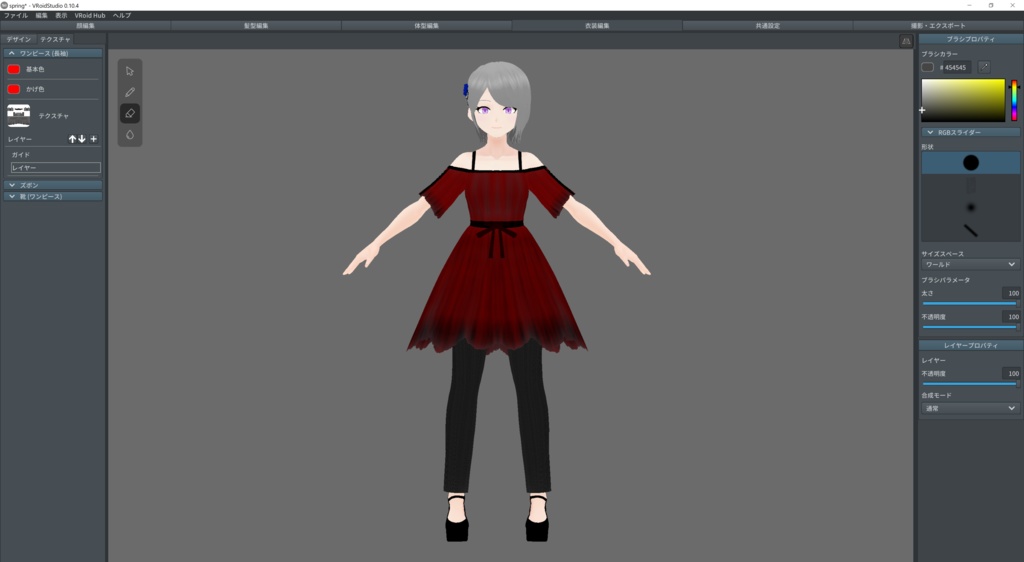Switch to the 撮影・エクスポート tab
The image size is (1024, 562).
pyautogui.click(x=938, y=25)
